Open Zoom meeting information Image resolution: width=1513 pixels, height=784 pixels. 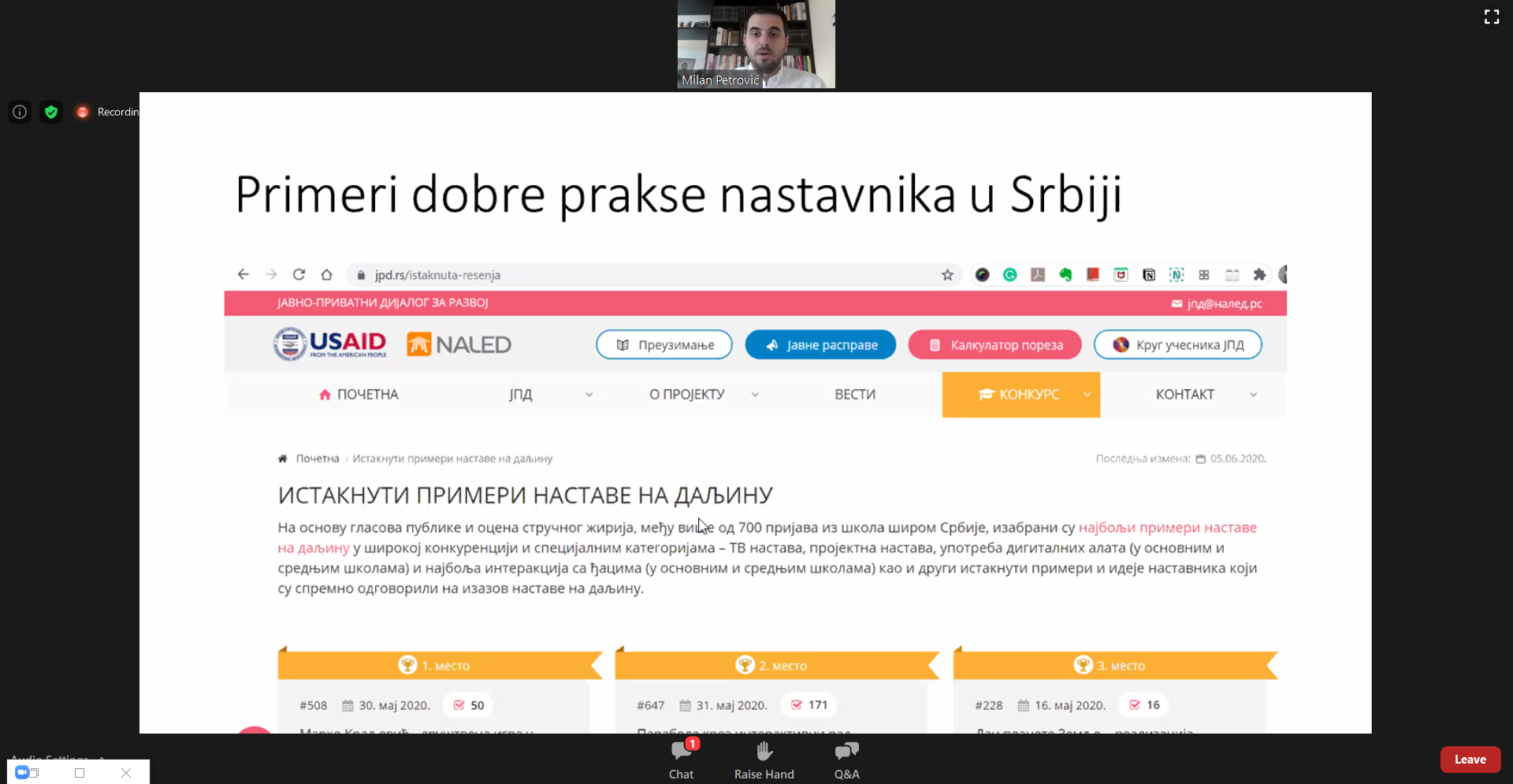[19, 112]
